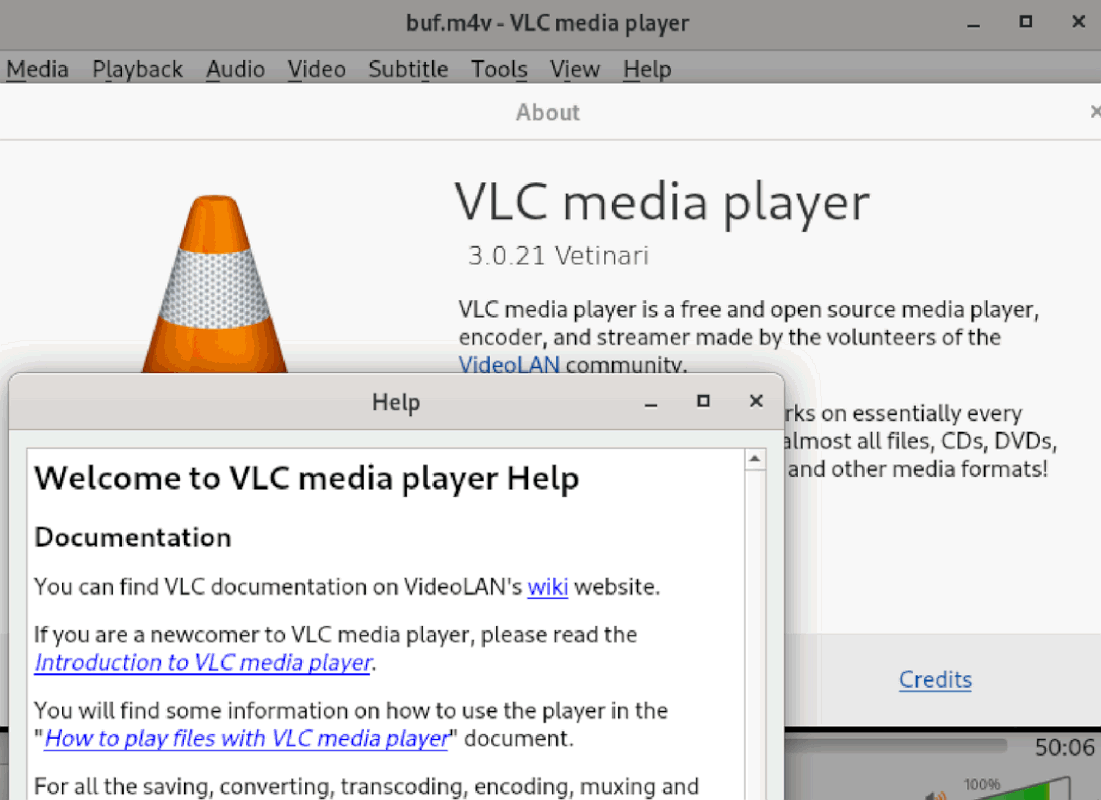This screenshot has width=1101, height=800.
Task: Click the VLC cone logo in About
Action: coord(215,284)
